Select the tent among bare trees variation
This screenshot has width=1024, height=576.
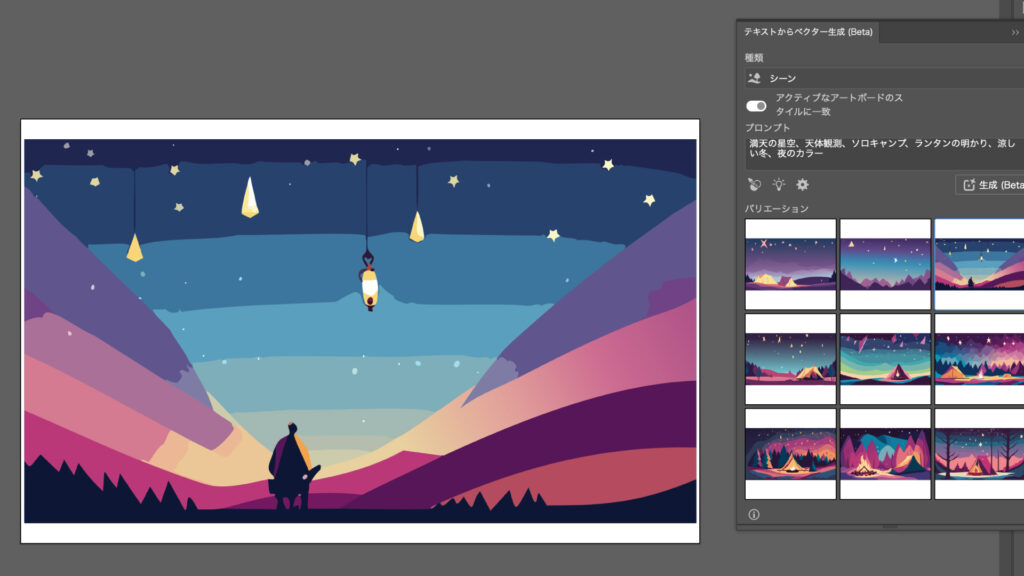click(979, 454)
